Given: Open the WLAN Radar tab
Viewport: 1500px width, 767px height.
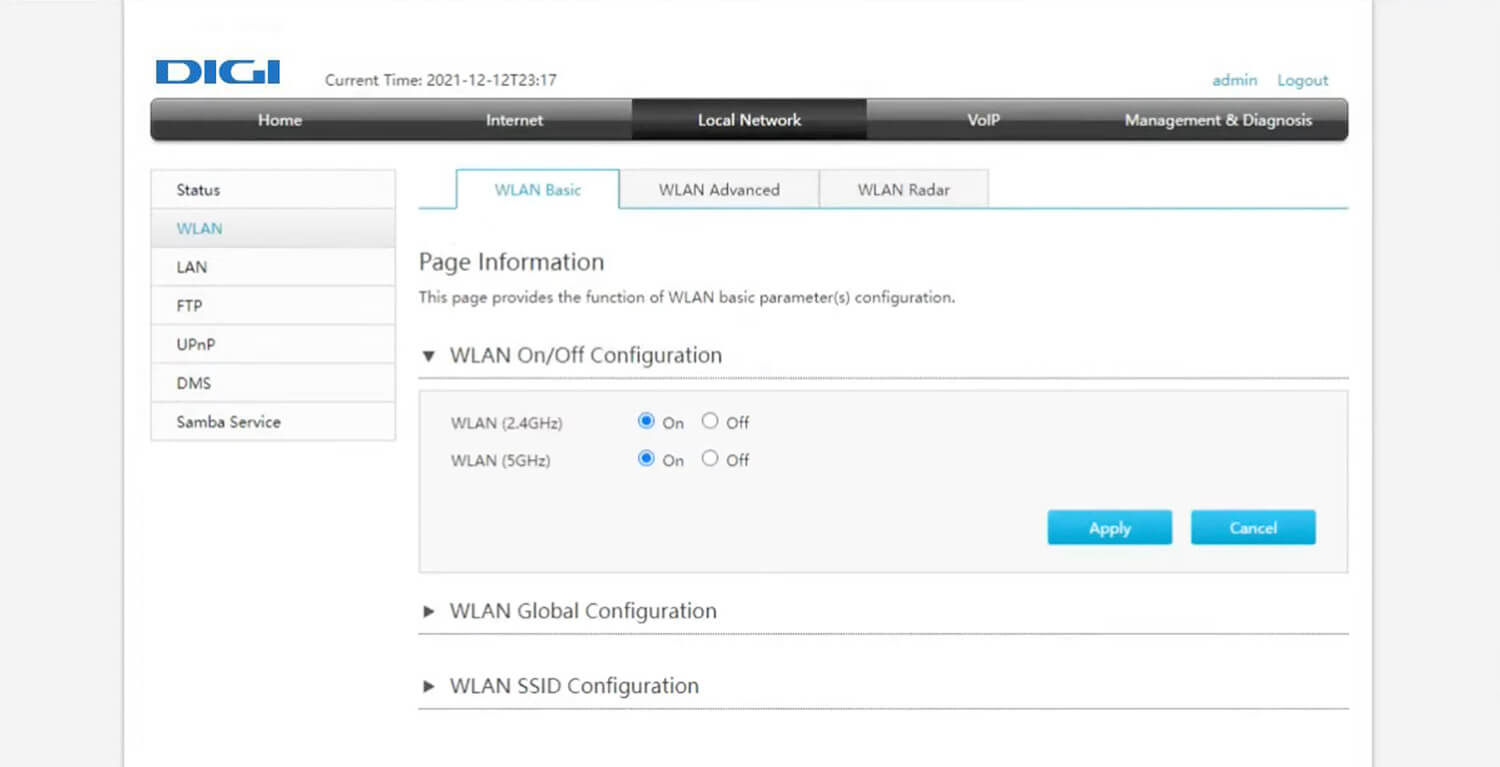Looking at the screenshot, I should click(903, 190).
